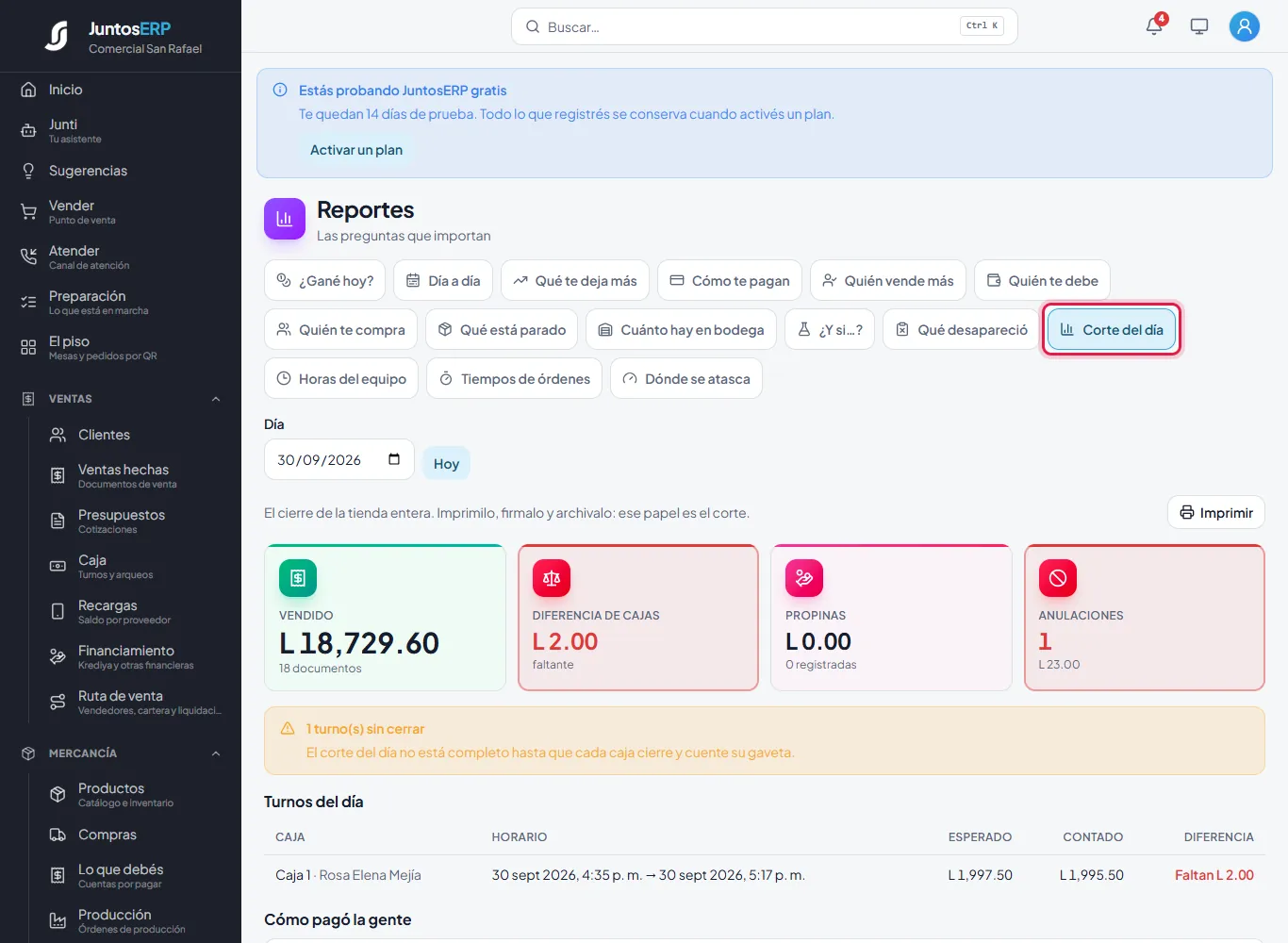This screenshot has height=943, width=1288.
Task: Click the JuntosERP logo icon
Action: coord(57,36)
